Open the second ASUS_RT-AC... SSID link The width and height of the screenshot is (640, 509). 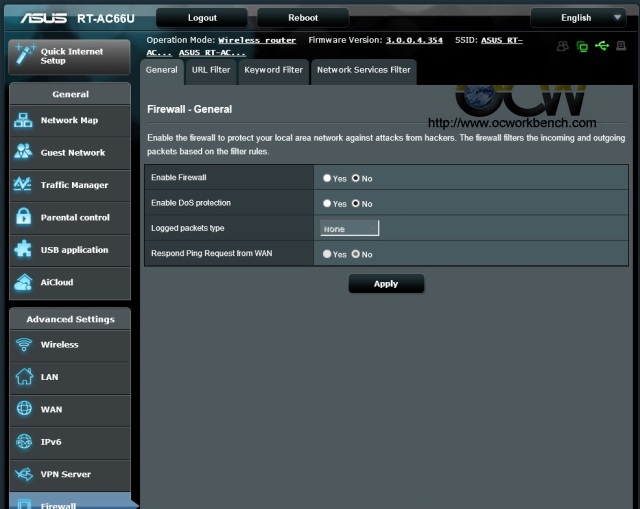[212, 53]
